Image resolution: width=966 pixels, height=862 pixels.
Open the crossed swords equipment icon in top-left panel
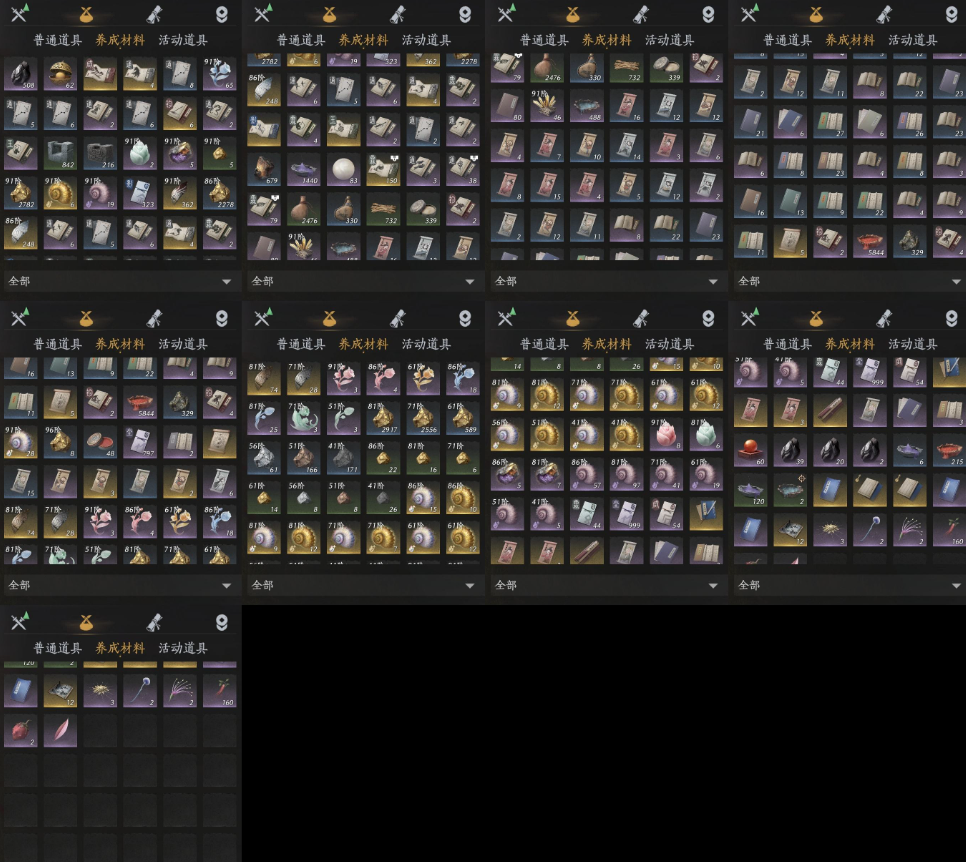tap(20, 14)
